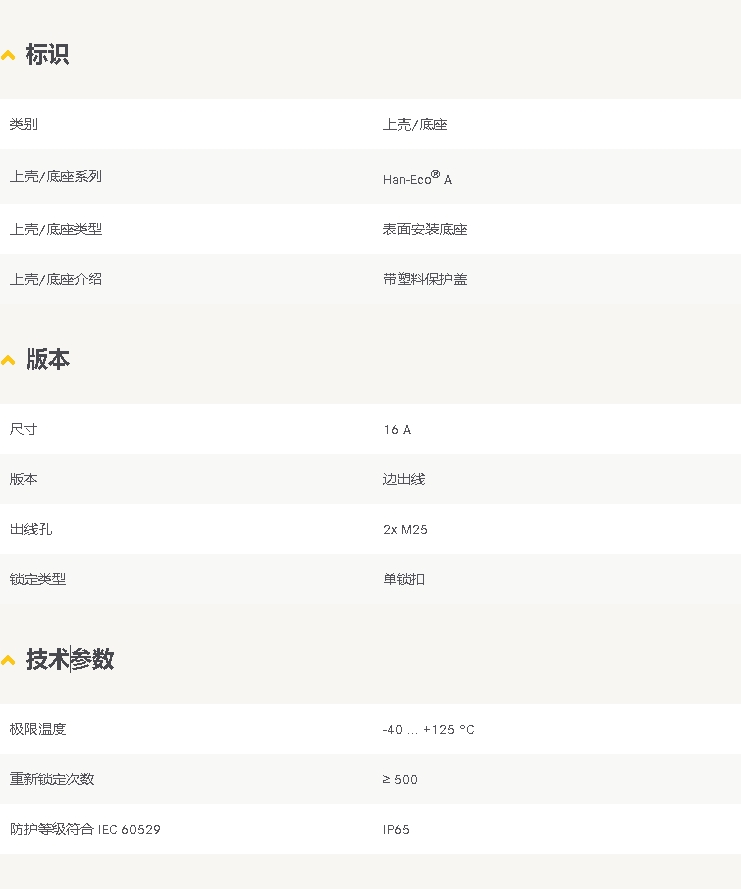Click the 标识 section heading text

(x=47, y=55)
